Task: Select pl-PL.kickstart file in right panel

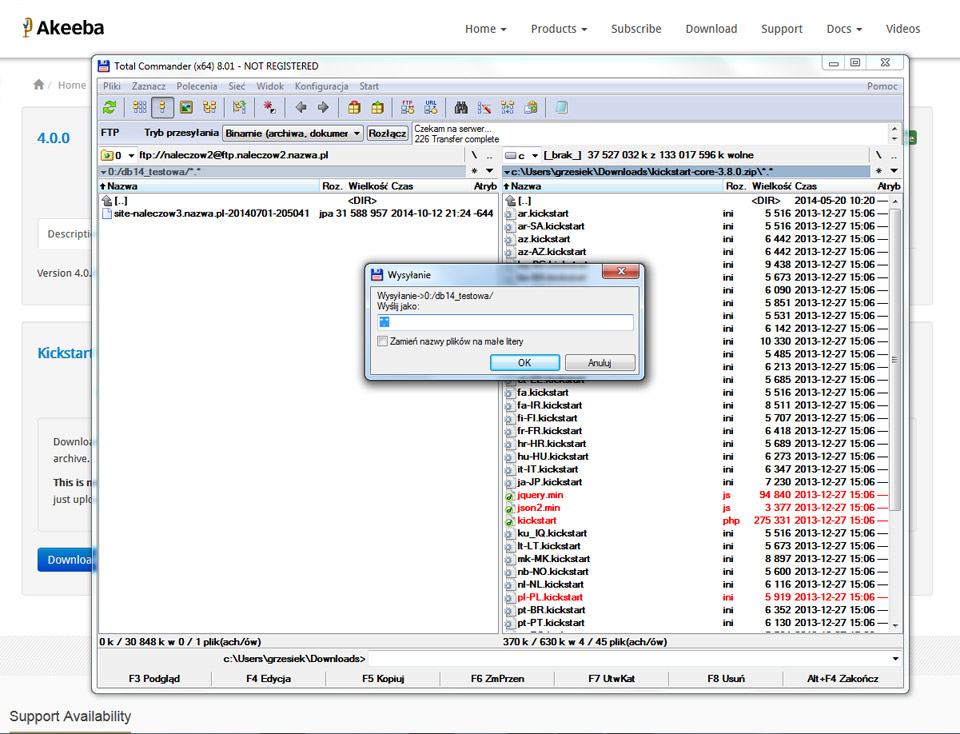Action: [x=696, y=597]
